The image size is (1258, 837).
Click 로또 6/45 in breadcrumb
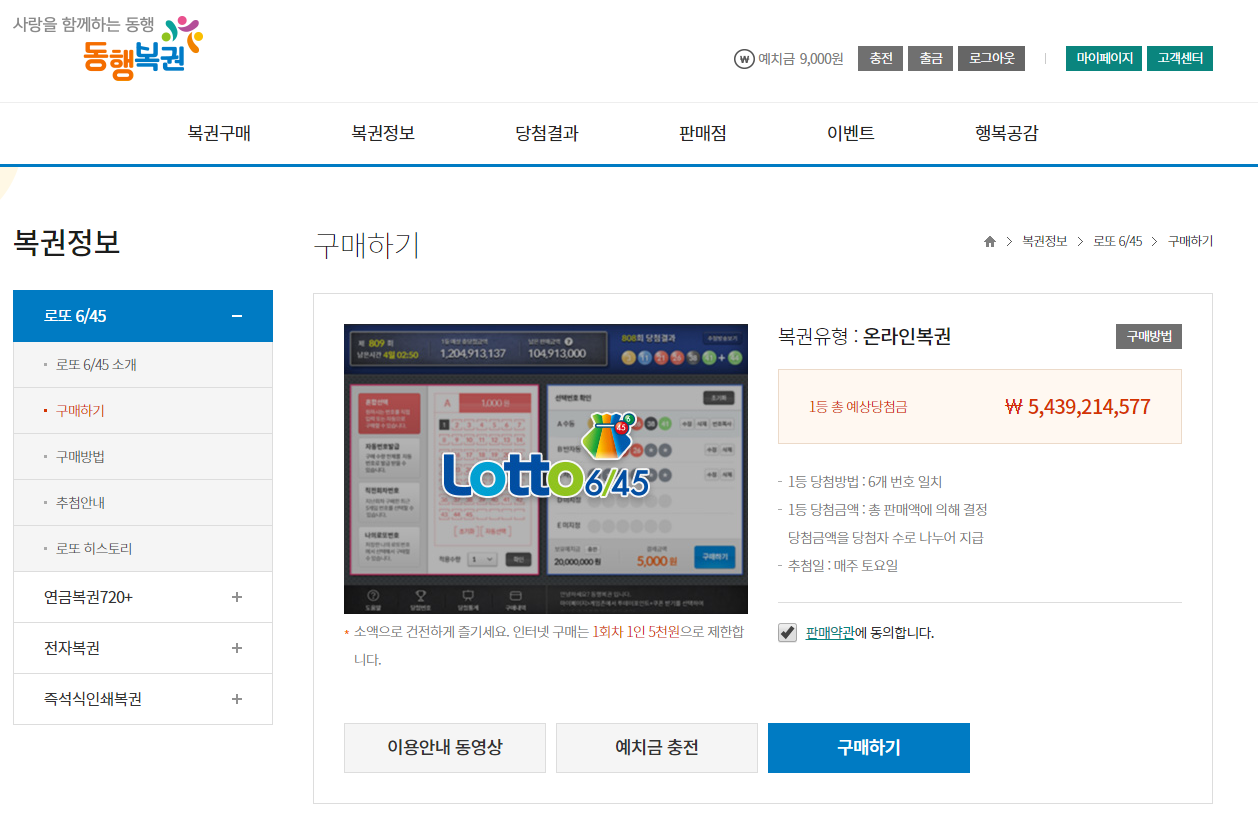click(x=1118, y=242)
